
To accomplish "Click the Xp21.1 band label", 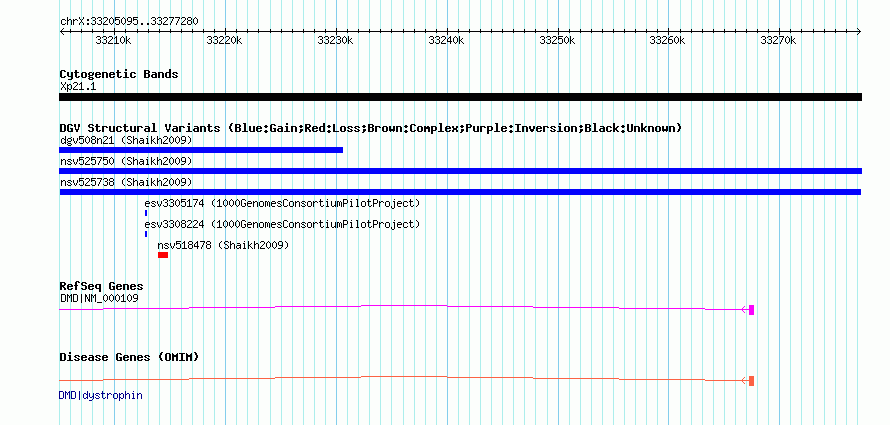I will click(78, 87).
